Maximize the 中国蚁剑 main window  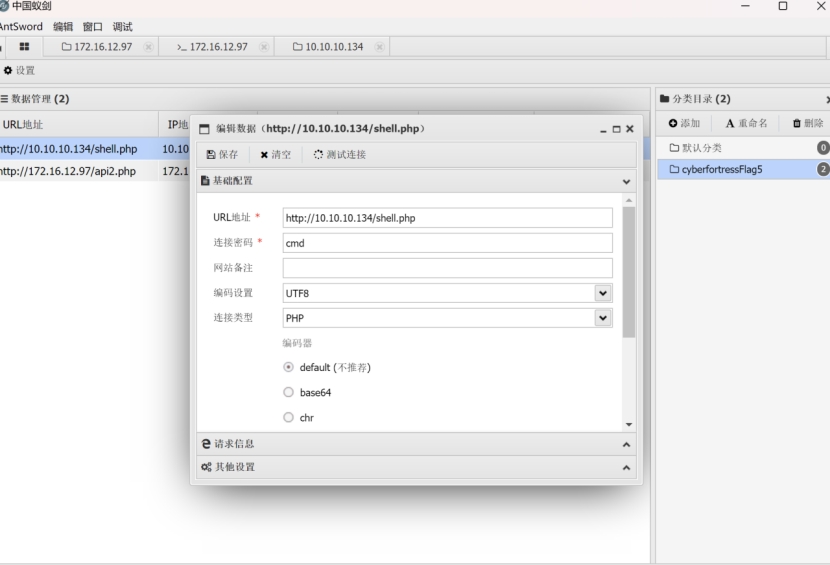783,6
